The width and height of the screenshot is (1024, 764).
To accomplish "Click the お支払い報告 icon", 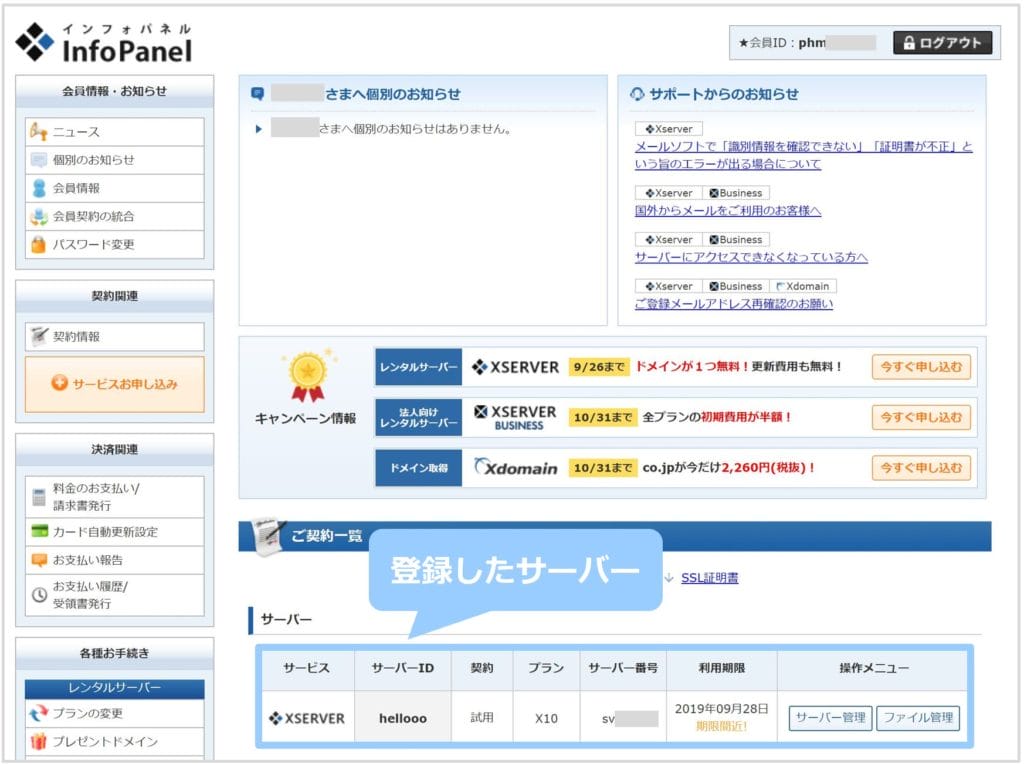I will pos(39,560).
